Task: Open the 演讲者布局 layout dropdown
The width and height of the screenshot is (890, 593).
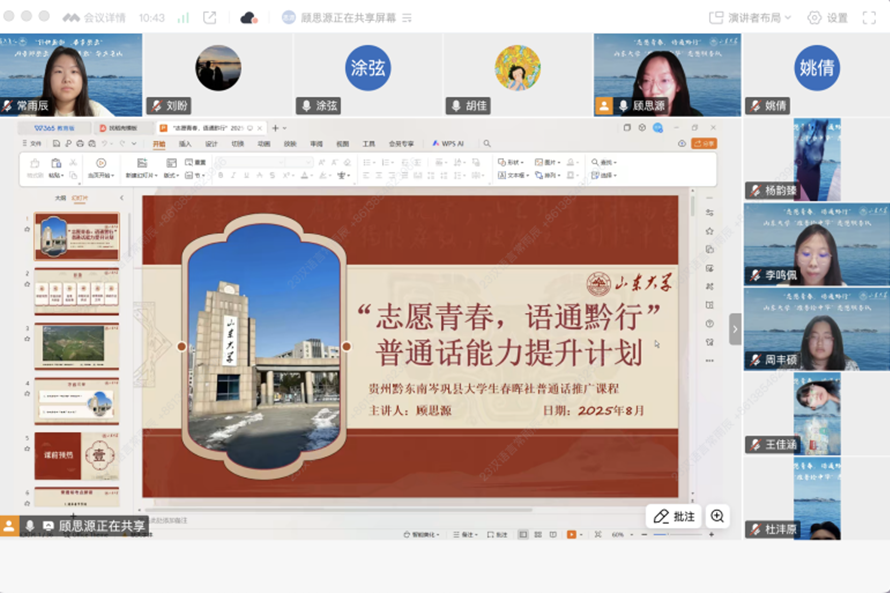Action: [750, 18]
